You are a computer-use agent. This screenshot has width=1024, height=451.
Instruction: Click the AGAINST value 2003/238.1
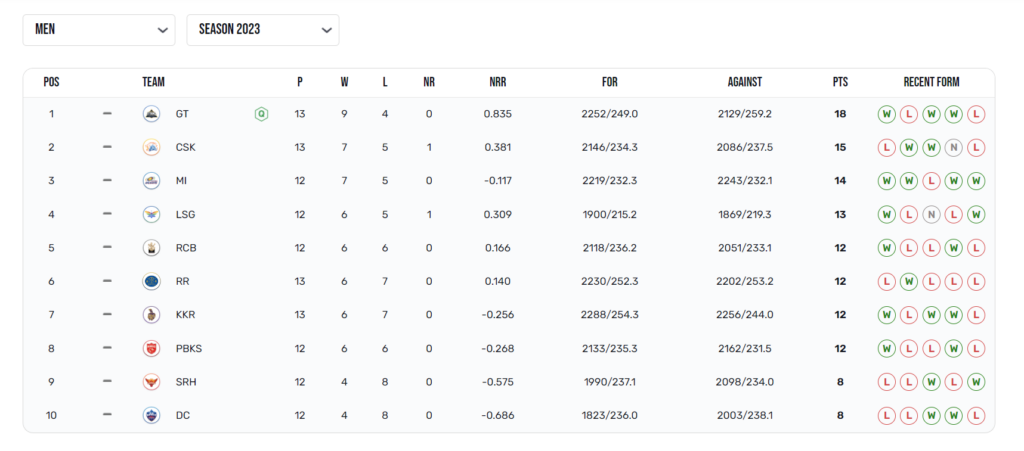pyautogui.click(x=744, y=415)
